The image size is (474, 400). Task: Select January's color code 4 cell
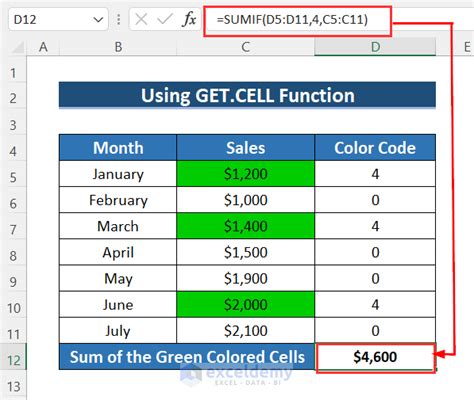click(375, 174)
